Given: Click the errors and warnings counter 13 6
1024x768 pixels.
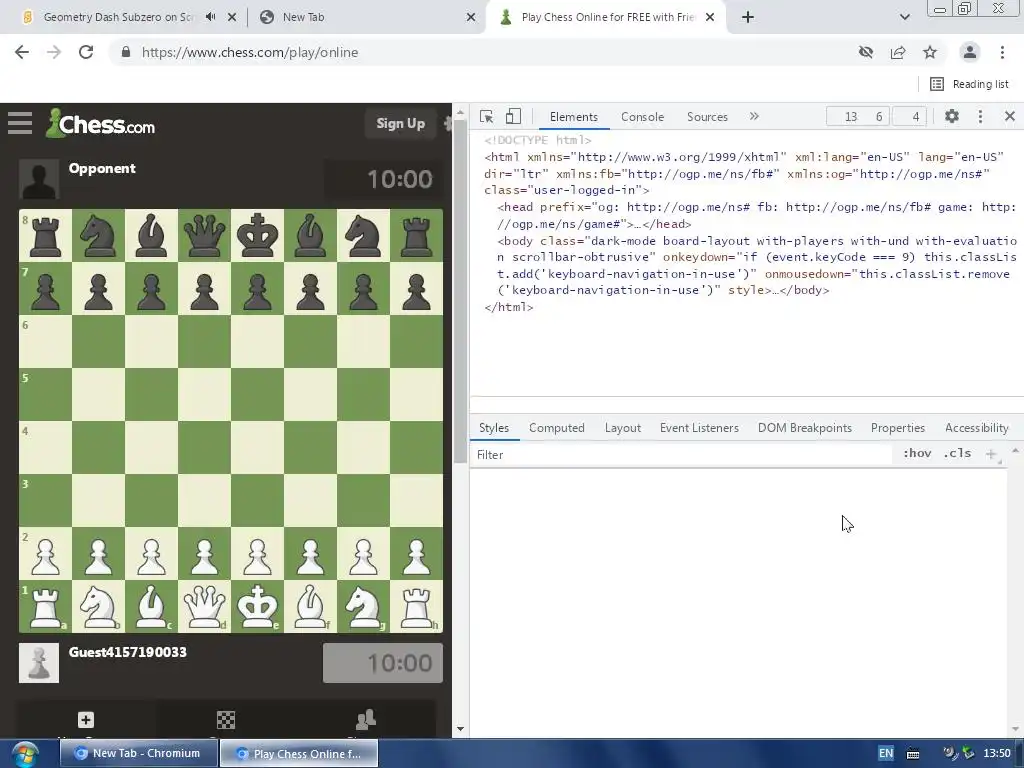Looking at the screenshot, I should (858, 117).
